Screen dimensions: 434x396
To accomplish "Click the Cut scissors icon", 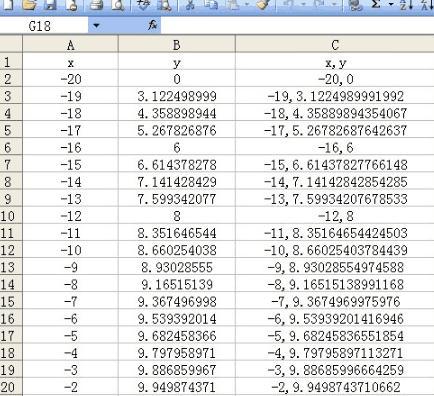I will tap(190, 5).
